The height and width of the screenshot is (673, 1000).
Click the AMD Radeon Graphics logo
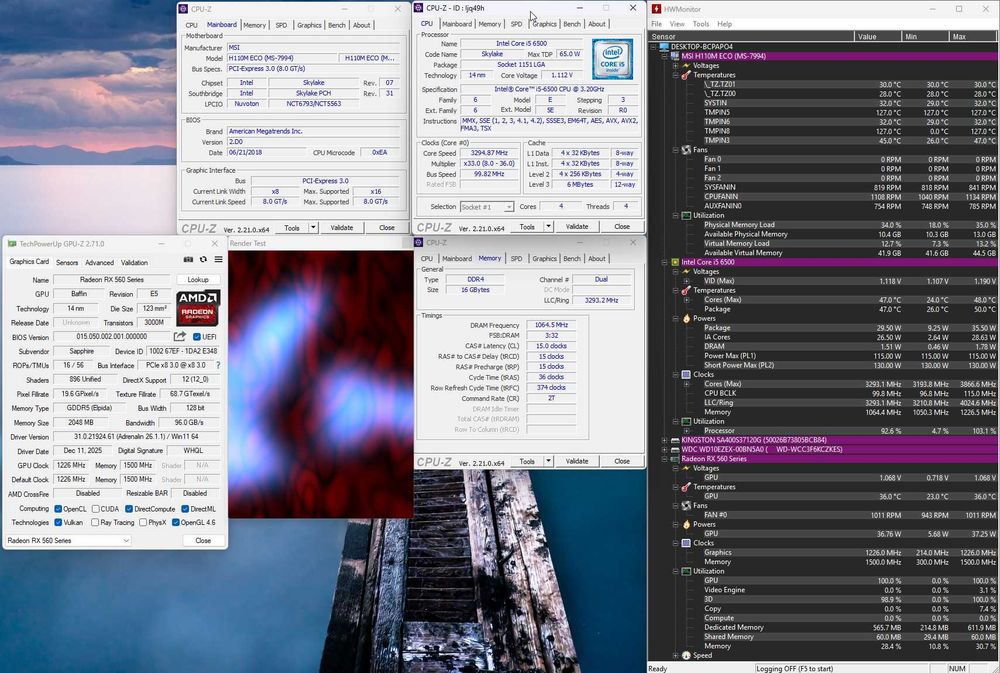(x=198, y=307)
